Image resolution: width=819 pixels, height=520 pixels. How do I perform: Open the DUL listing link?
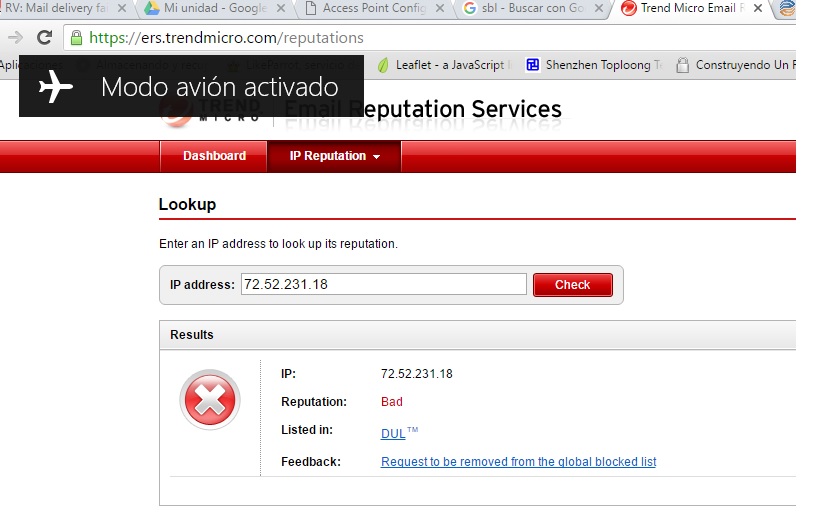[393, 434]
